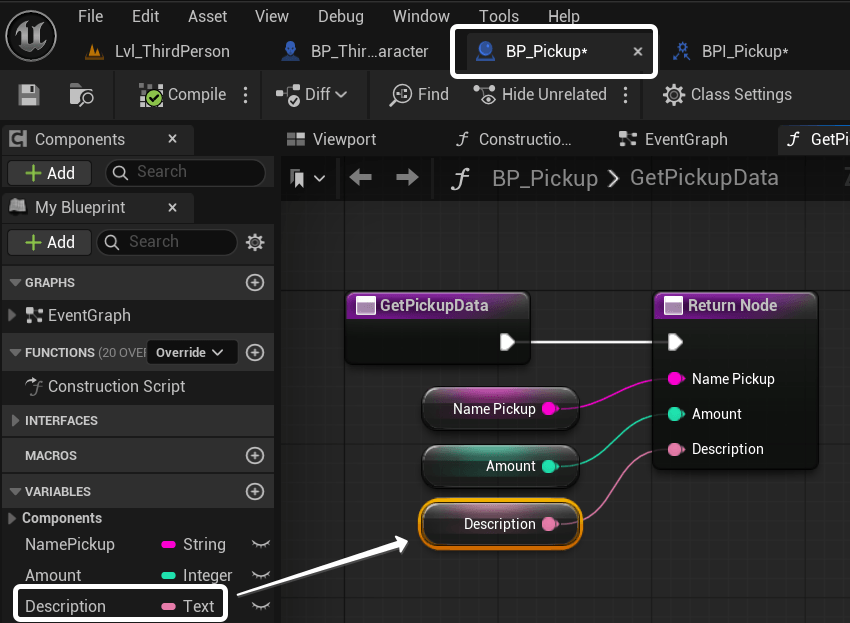This screenshot has height=623, width=850.
Task: Click the Add button in Components panel
Action: click(x=49, y=173)
